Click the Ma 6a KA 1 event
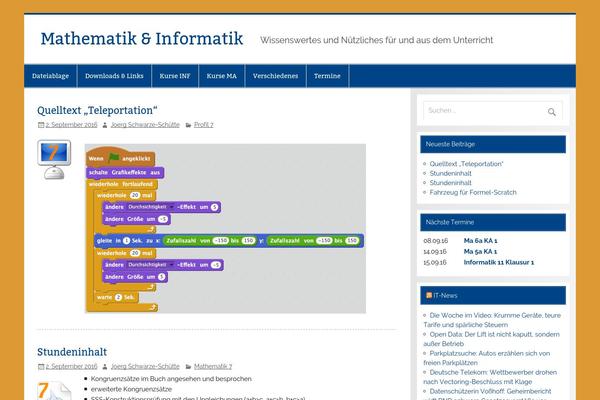600x400 pixels. 480,241
